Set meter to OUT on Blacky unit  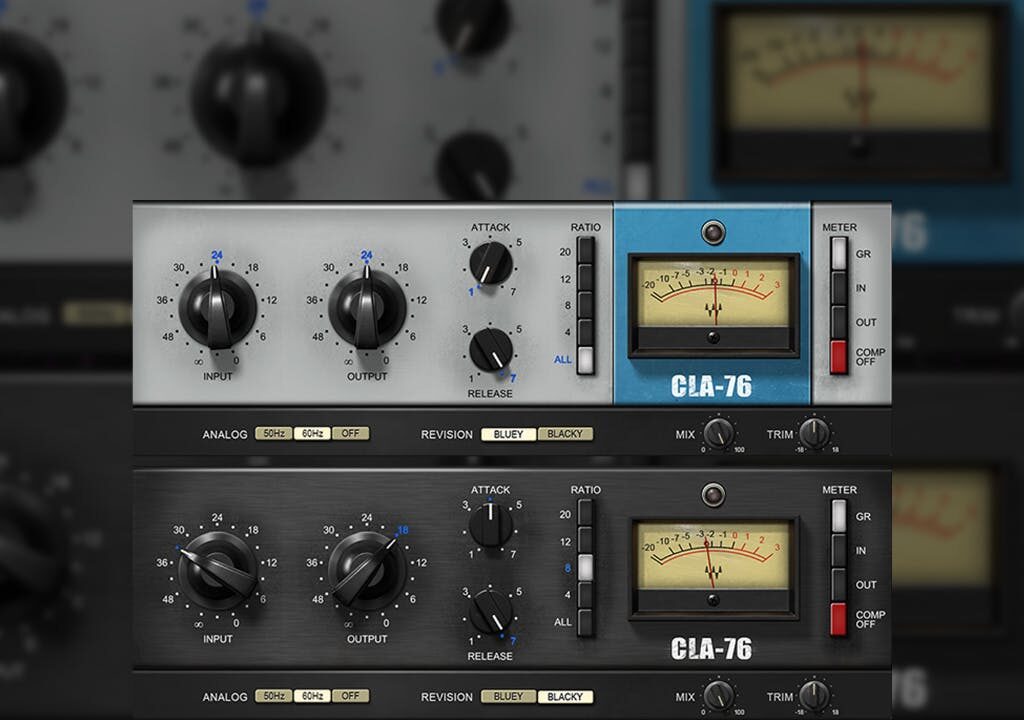point(839,585)
